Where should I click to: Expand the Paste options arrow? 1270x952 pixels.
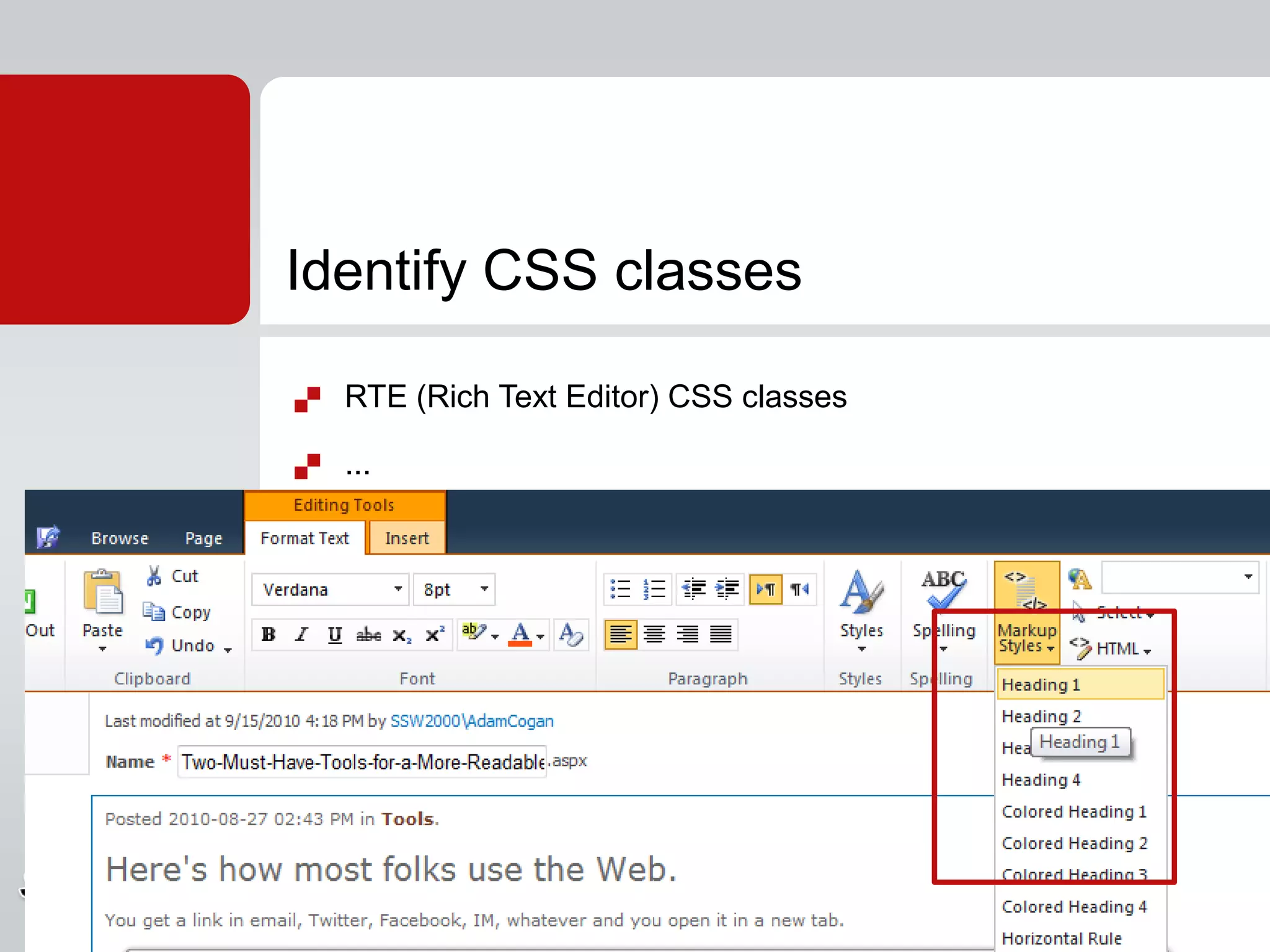(x=102, y=649)
